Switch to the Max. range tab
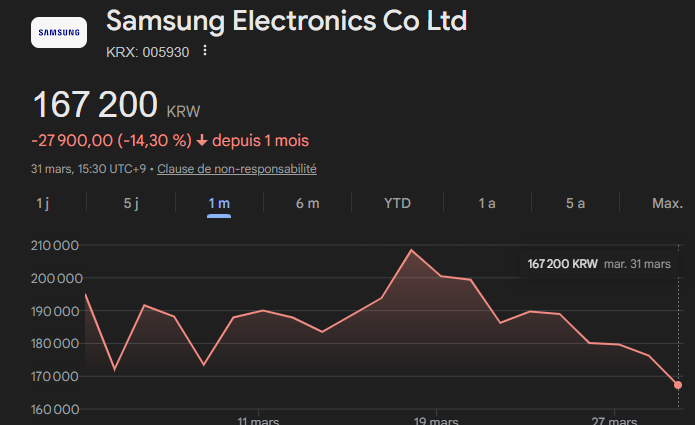Image resolution: width=695 pixels, height=425 pixels. tap(667, 203)
